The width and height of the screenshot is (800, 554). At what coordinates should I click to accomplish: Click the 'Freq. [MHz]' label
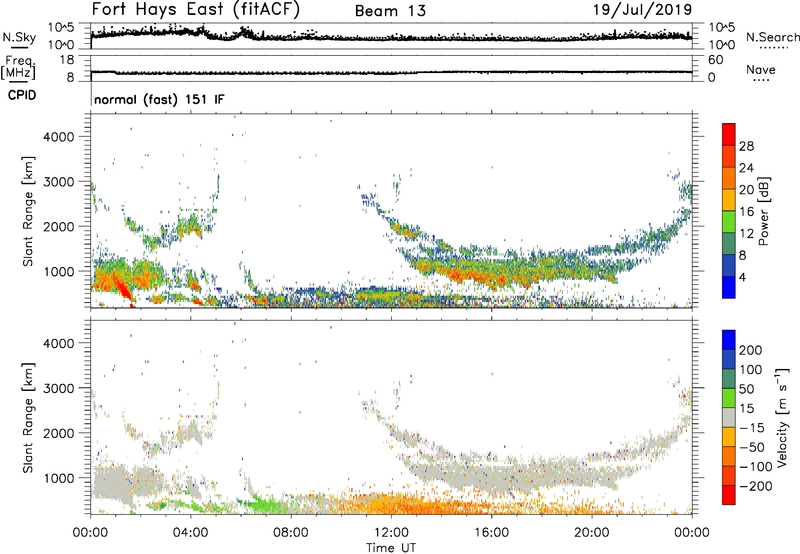19,67
